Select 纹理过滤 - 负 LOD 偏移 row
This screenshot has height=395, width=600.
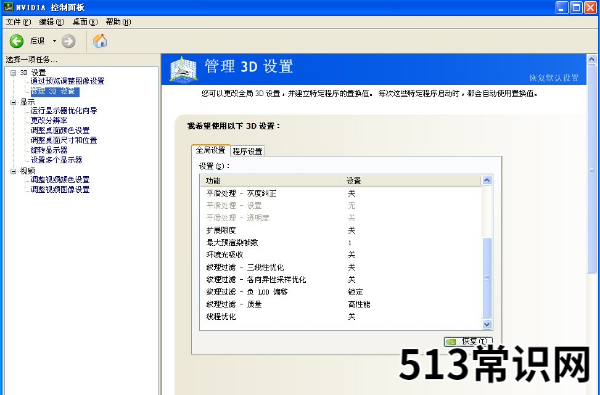(341, 292)
